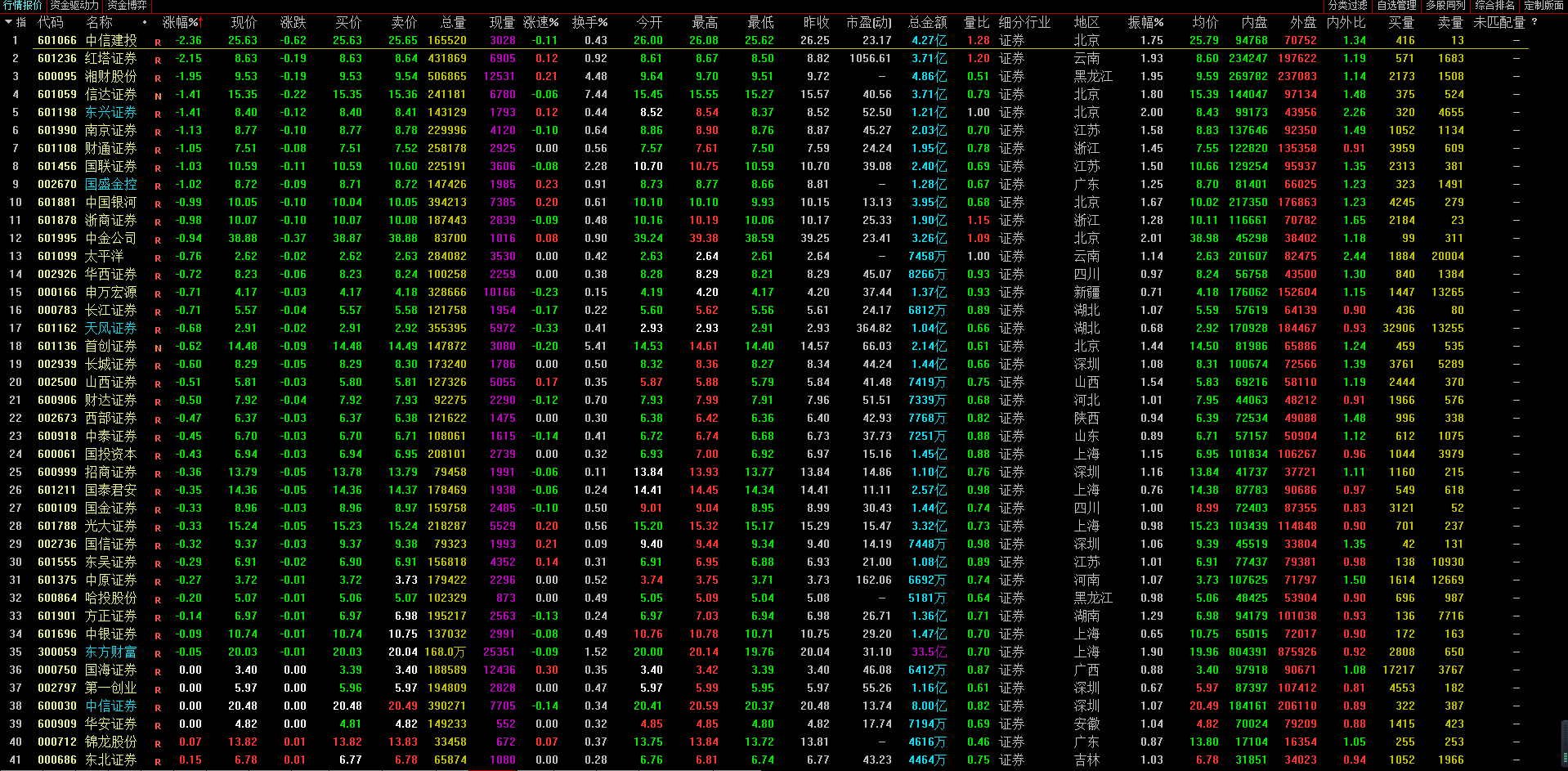Switch to the 资金驱动力 tab
The width and height of the screenshot is (1568, 771).
click(74, 6)
